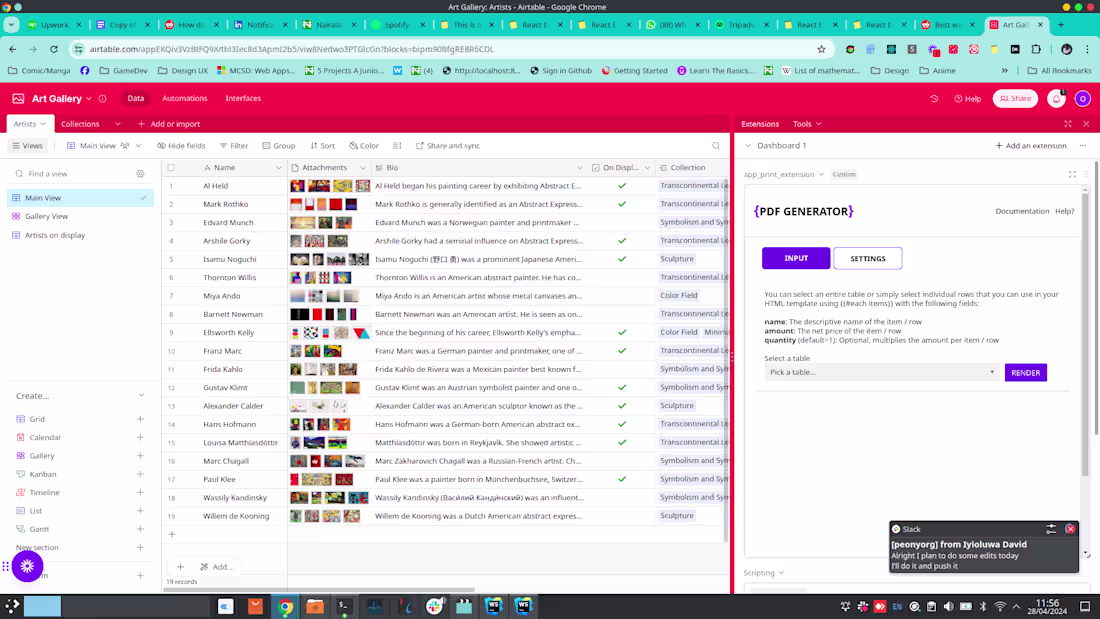Click Hide fields button
1100x619 pixels.
(181, 146)
